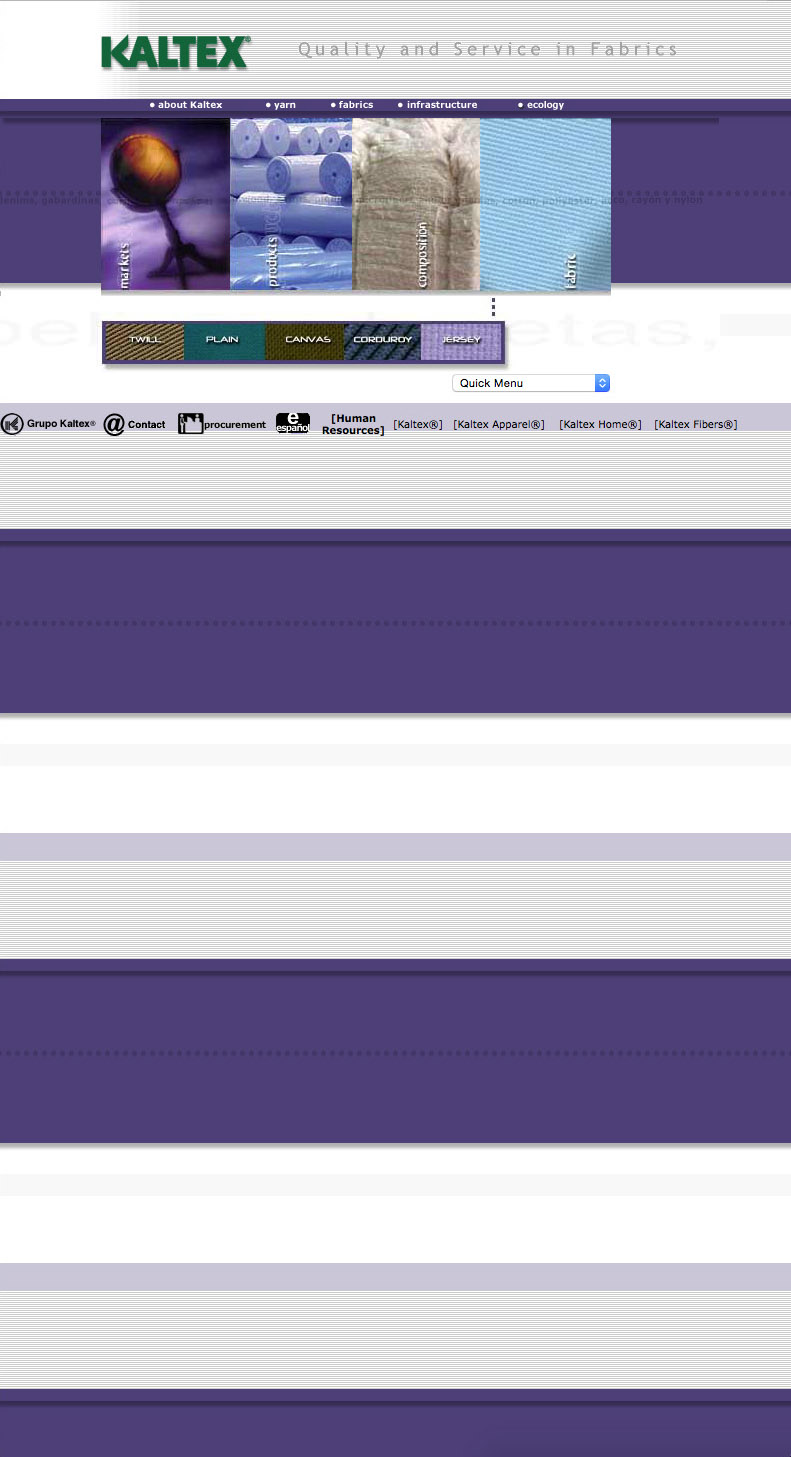Select the Plain fabric swatch
The width and height of the screenshot is (791, 1457).
click(223, 341)
